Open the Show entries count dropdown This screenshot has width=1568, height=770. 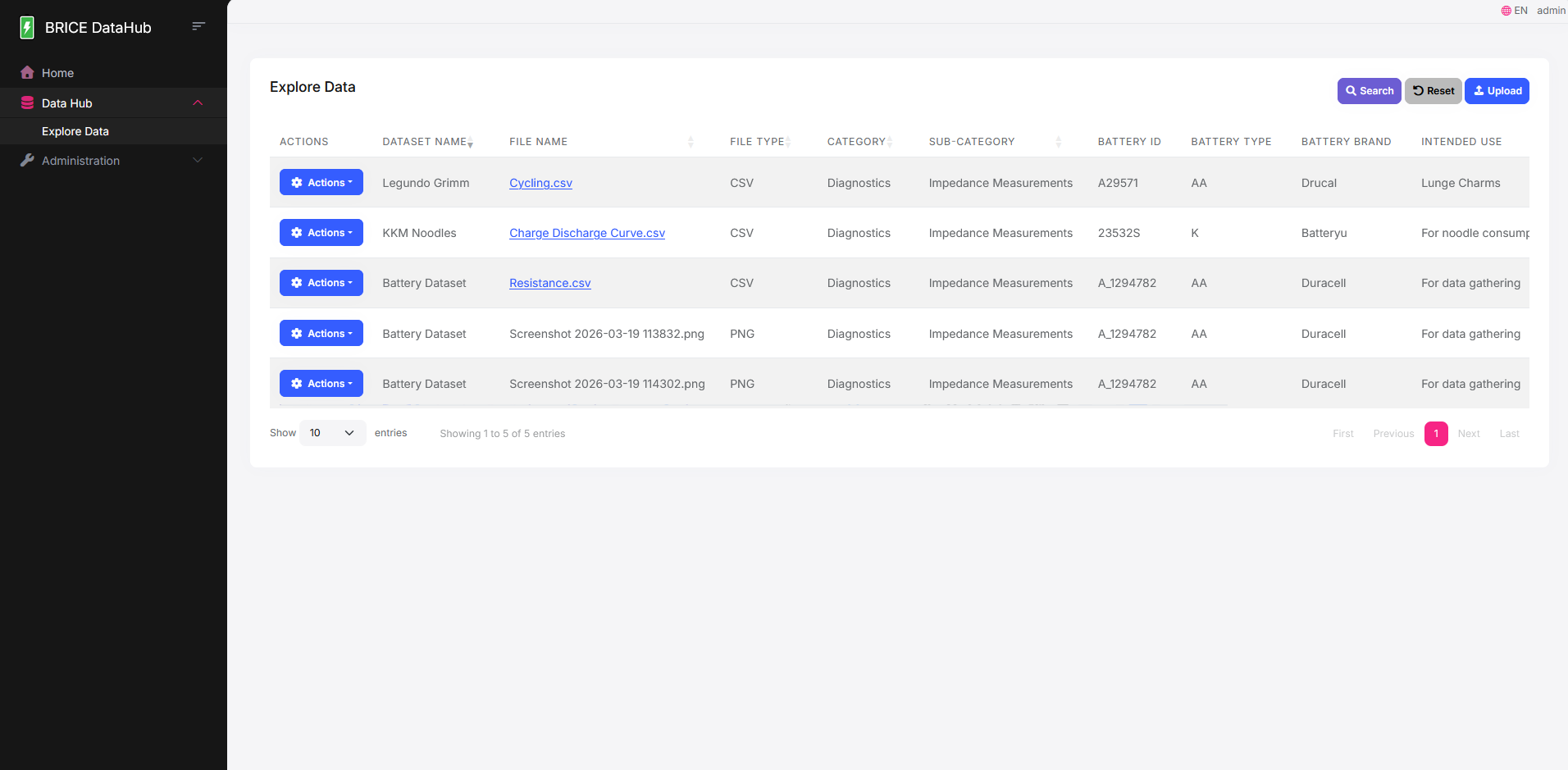click(x=333, y=433)
